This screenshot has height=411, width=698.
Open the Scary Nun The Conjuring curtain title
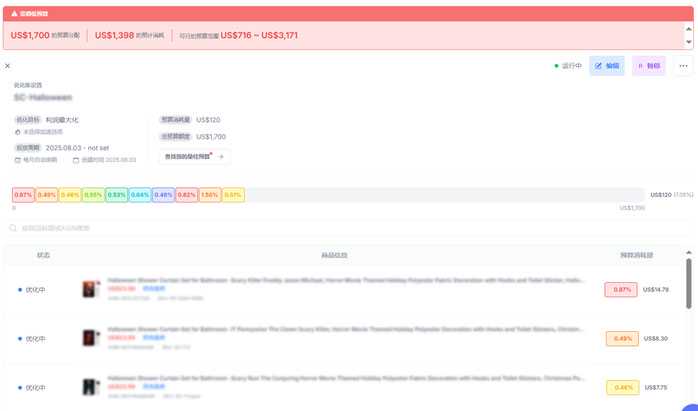(x=346, y=378)
